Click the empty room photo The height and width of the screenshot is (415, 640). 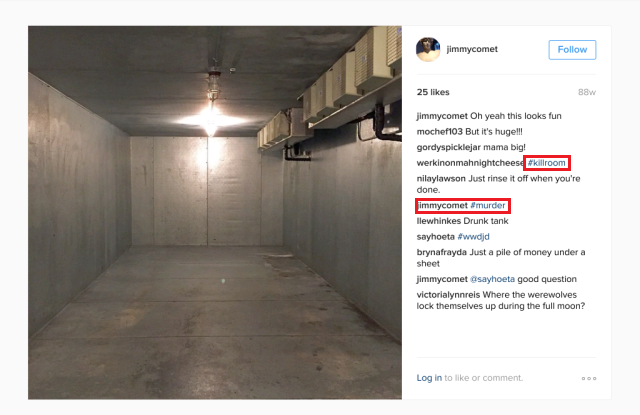[215, 213]
